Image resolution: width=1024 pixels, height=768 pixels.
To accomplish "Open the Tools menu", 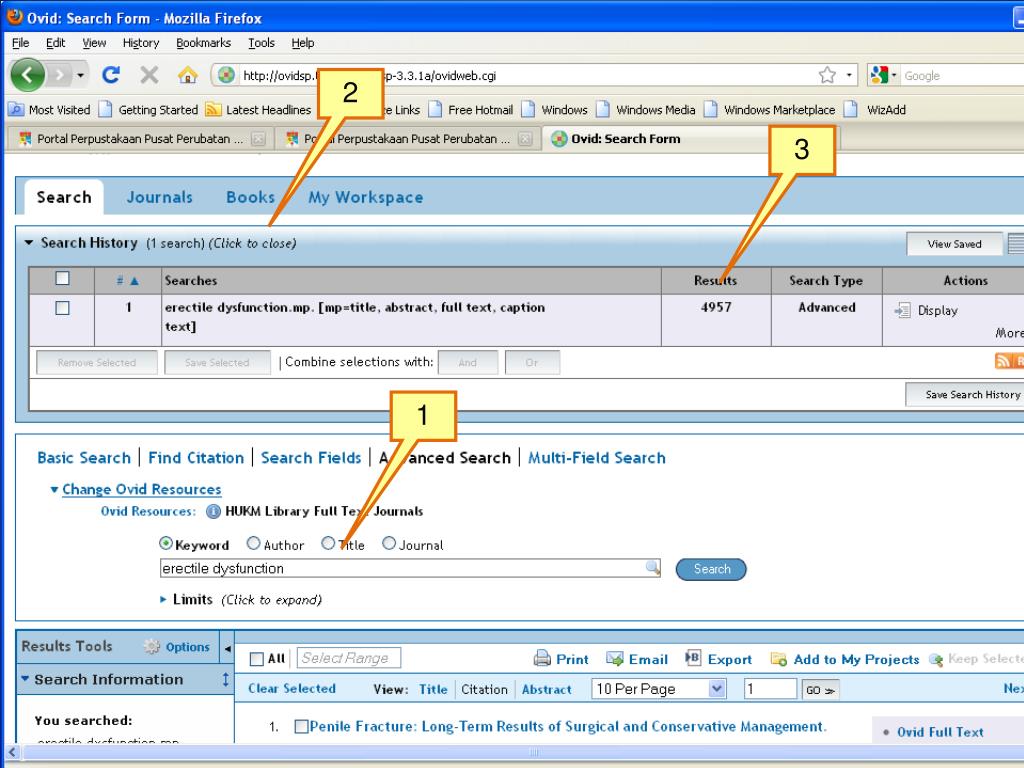I will (x=261, y=43).
